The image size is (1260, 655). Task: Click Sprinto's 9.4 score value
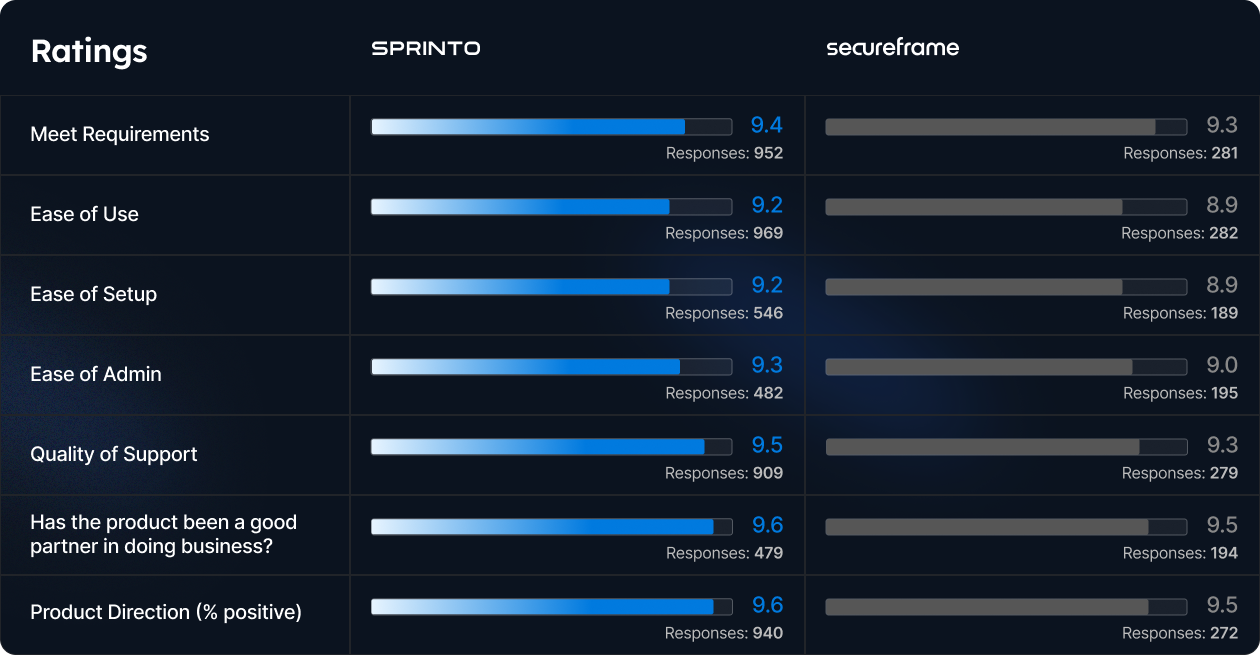click(766, 125)
